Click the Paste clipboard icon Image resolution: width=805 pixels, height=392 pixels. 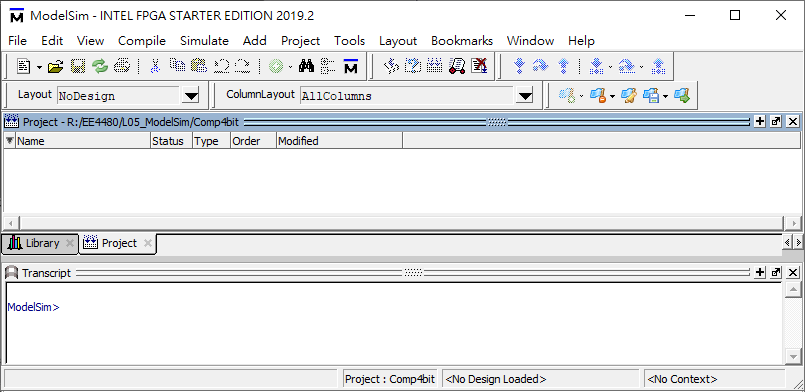[199, 66]
